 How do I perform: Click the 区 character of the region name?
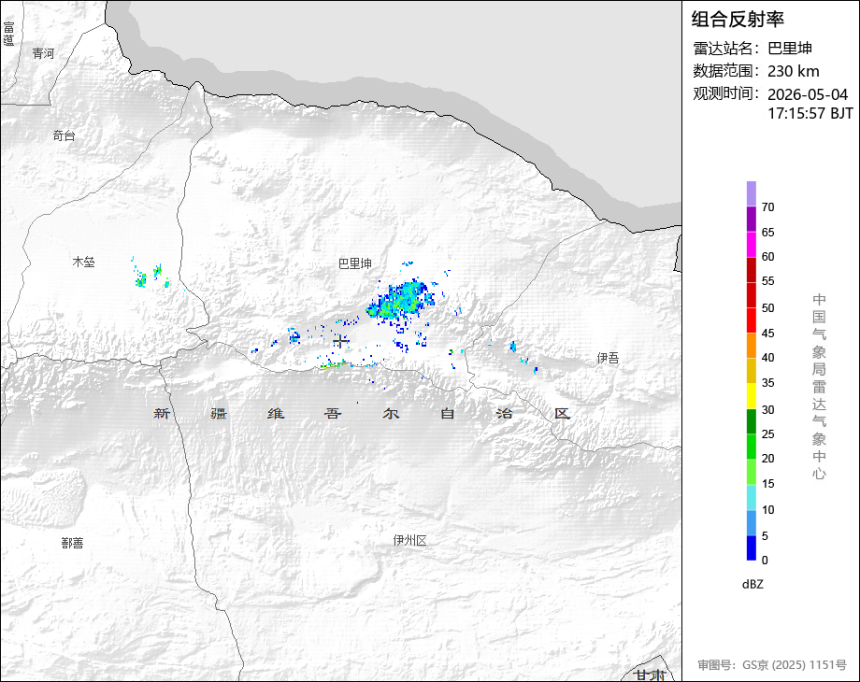(562, 413)
